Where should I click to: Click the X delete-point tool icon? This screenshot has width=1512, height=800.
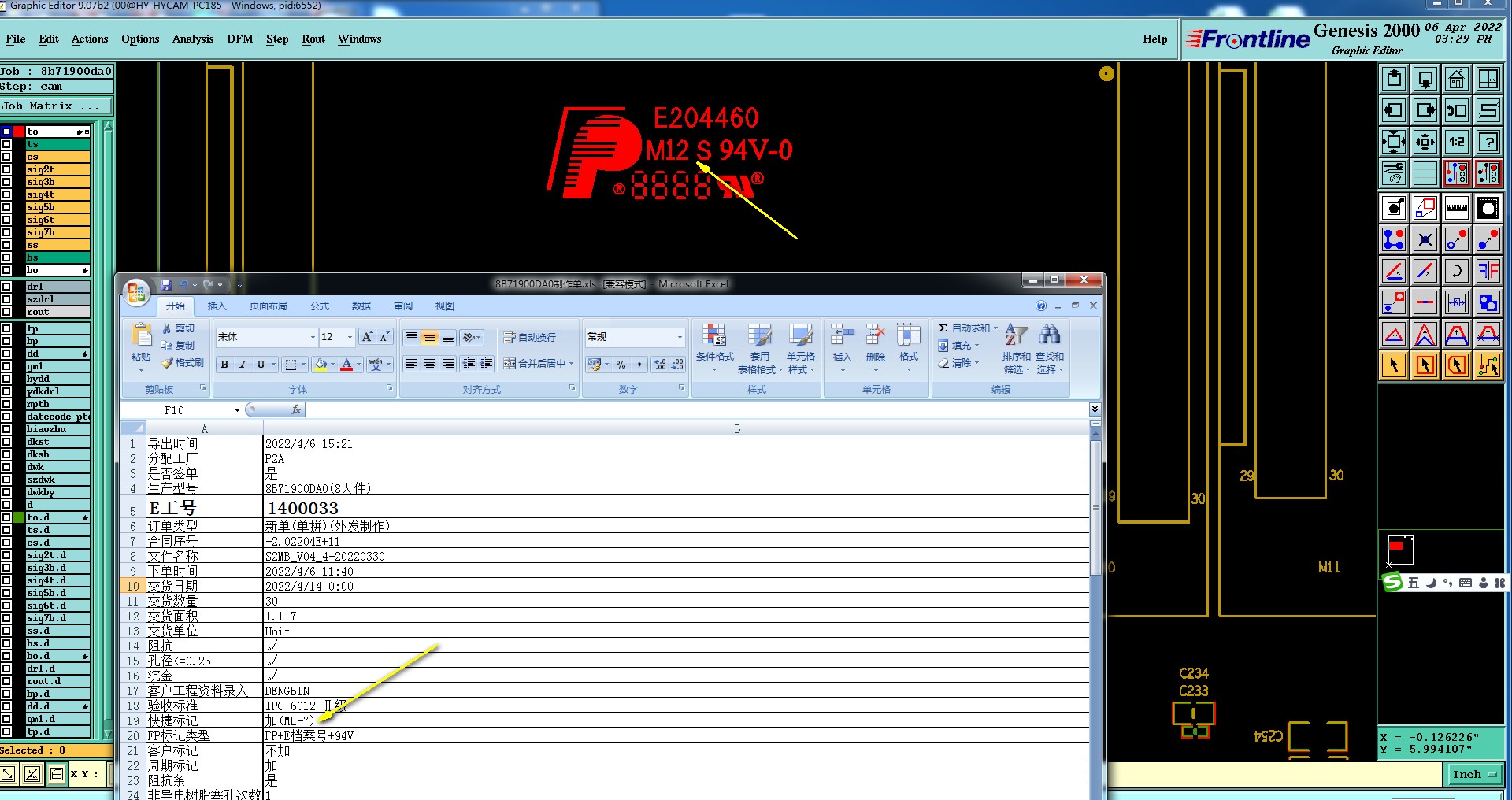pos(1425,239)
